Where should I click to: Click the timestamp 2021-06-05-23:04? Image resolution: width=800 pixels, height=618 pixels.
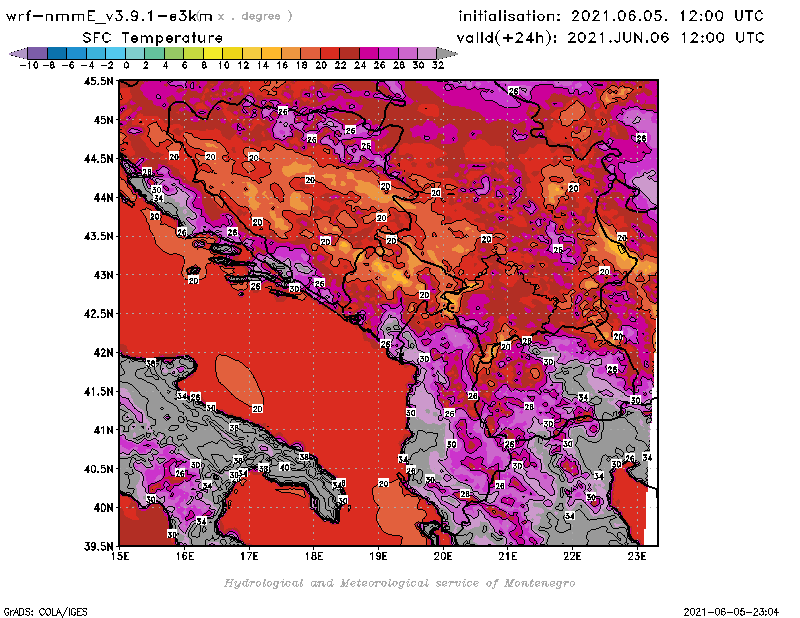[731, 612]
